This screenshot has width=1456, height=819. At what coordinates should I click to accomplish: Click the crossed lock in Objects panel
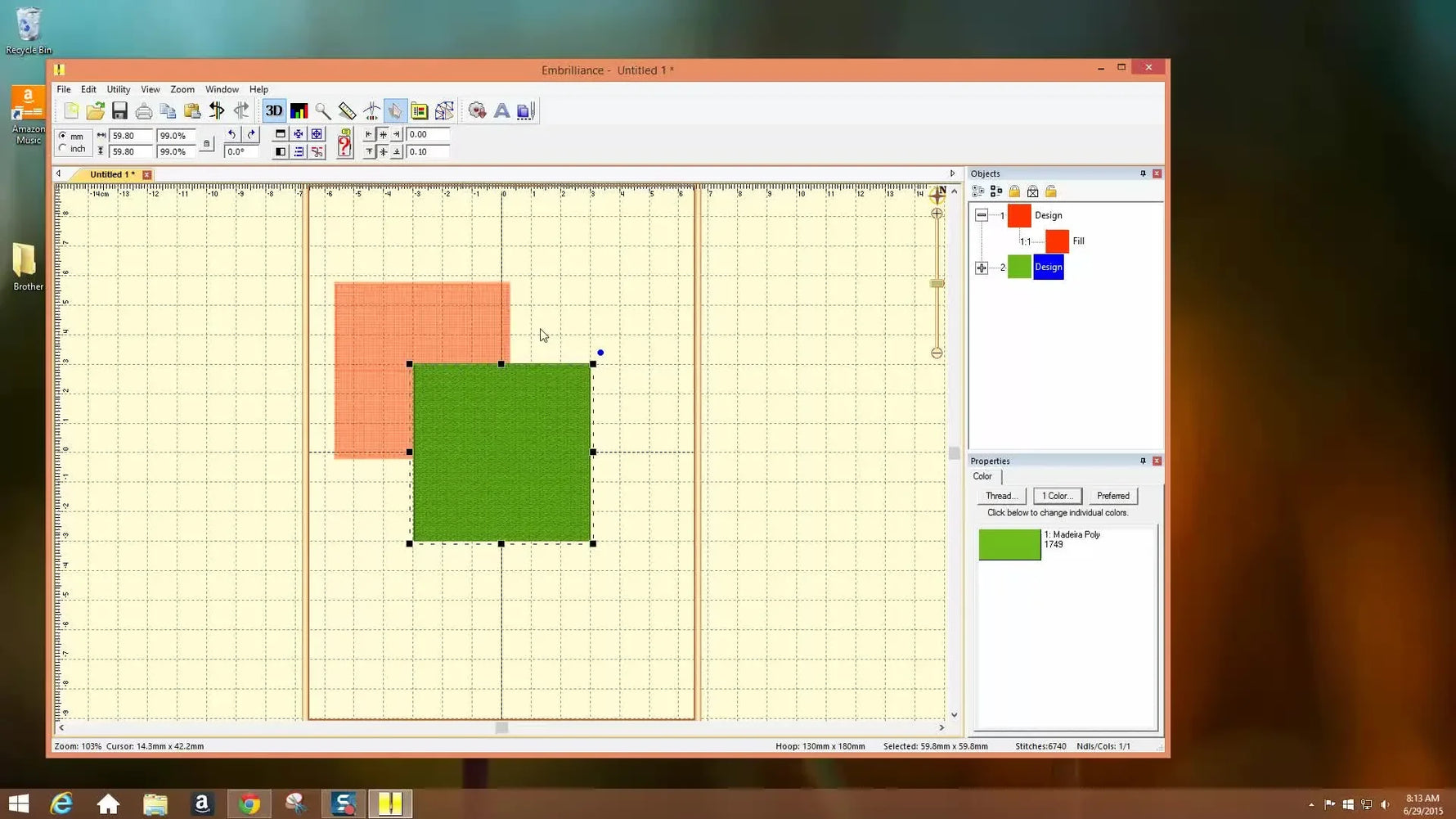point(1032,191)
